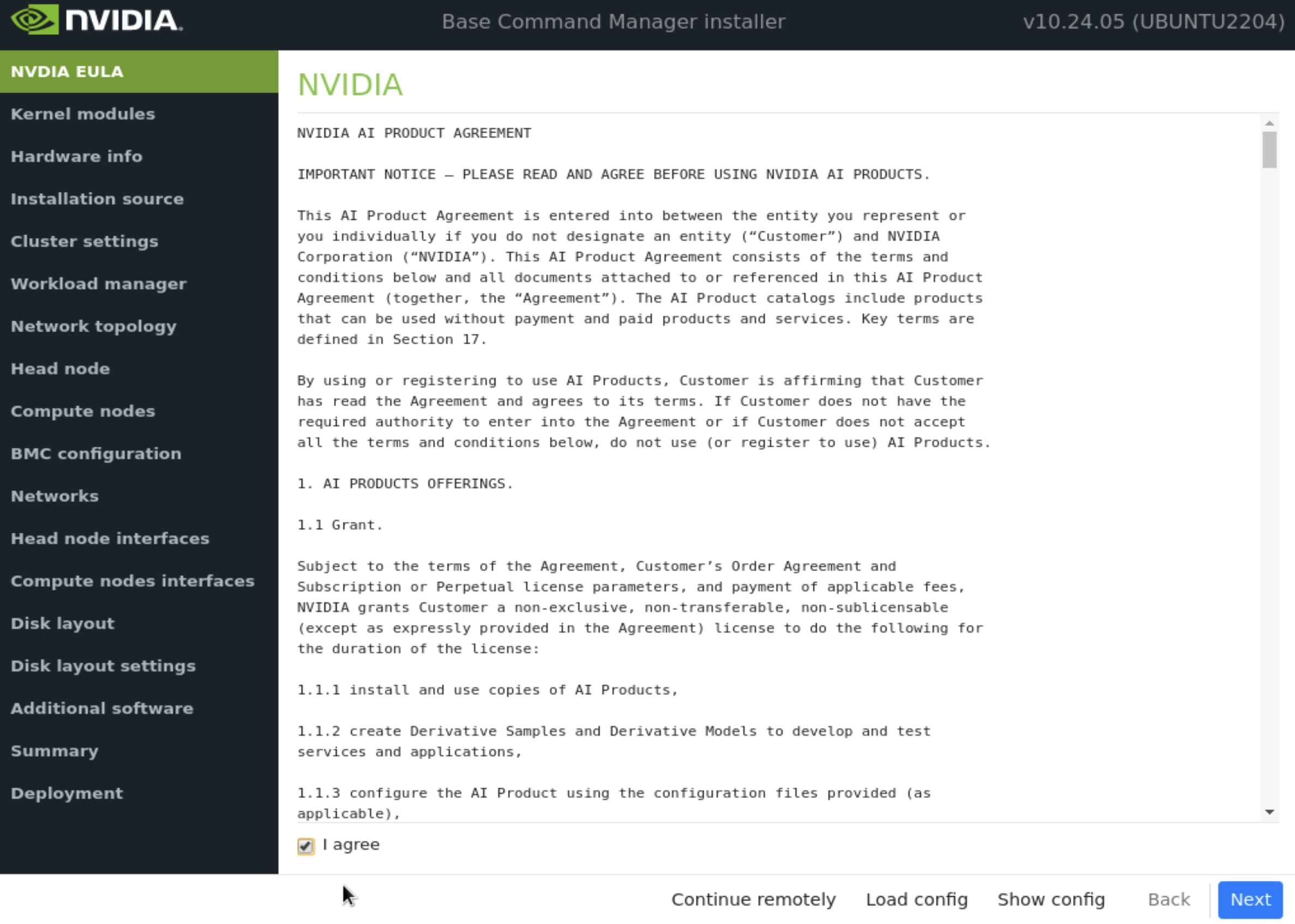Navigate to BMC configuration section

click(95, 453)
